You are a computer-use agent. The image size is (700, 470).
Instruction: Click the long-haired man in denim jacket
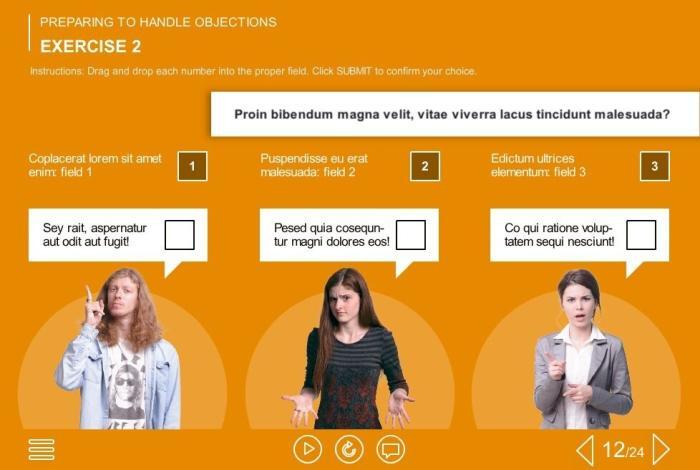(120, 349)
